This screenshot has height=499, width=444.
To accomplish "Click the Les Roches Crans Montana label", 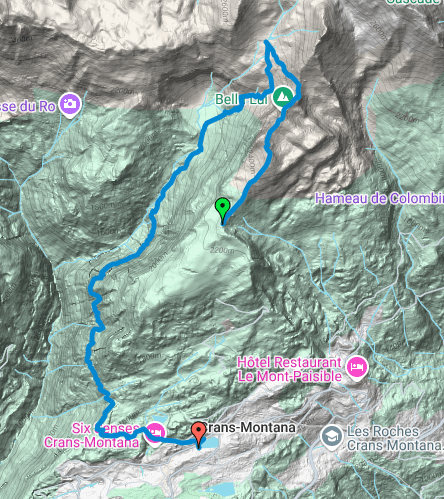I will tap(395, 438).
